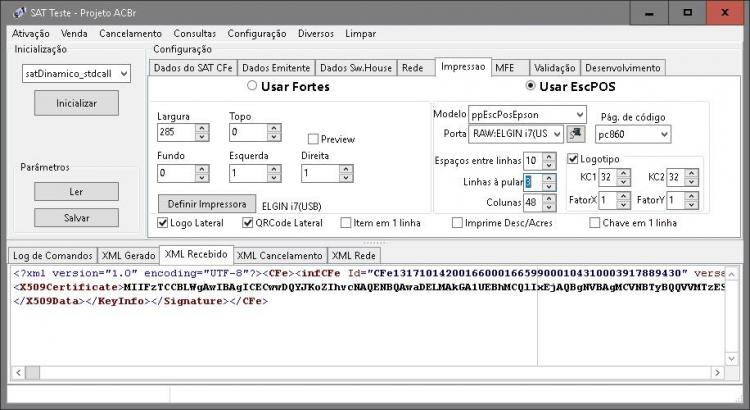
Task: Open the Limpar menu
Action: coord(361,33)
